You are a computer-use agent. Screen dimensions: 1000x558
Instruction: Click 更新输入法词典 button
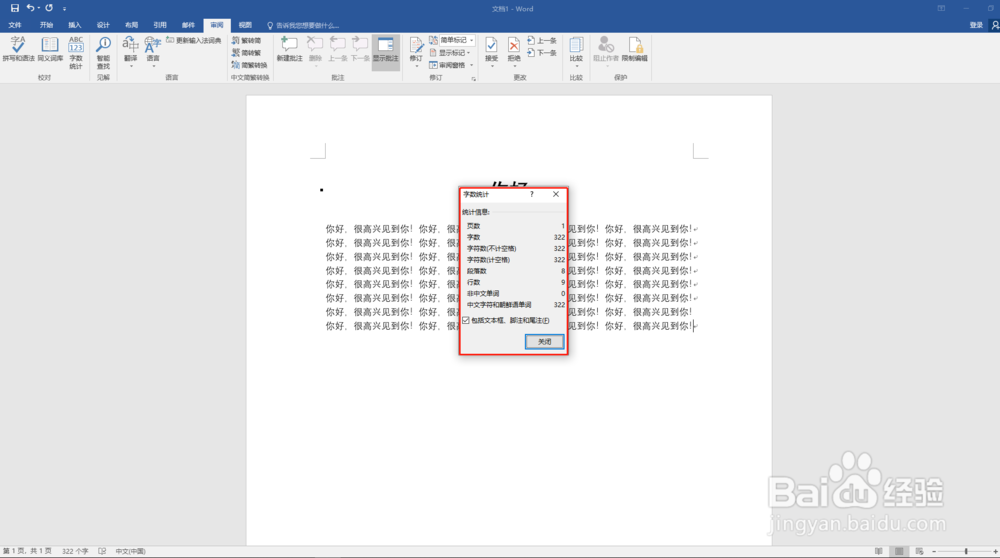click(x=194, y=40)
